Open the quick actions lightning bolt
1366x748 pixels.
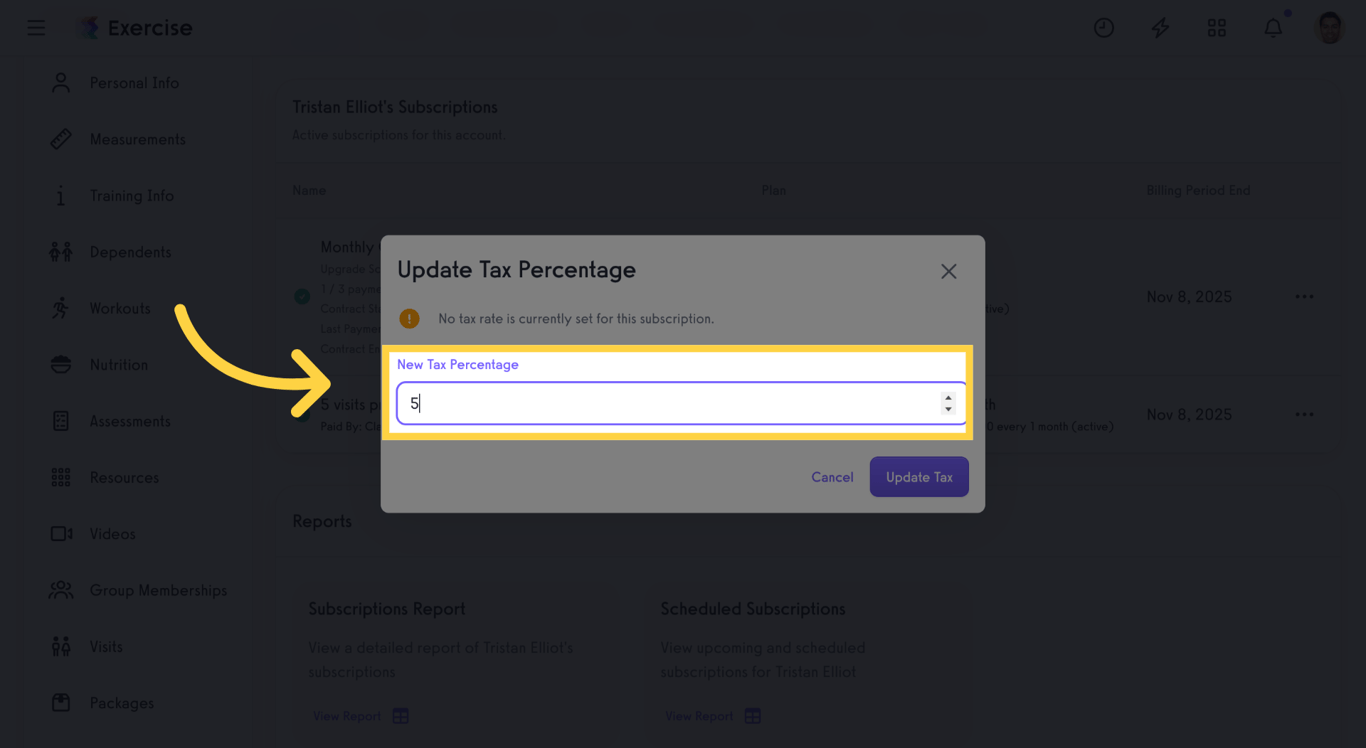point(1160,27)
